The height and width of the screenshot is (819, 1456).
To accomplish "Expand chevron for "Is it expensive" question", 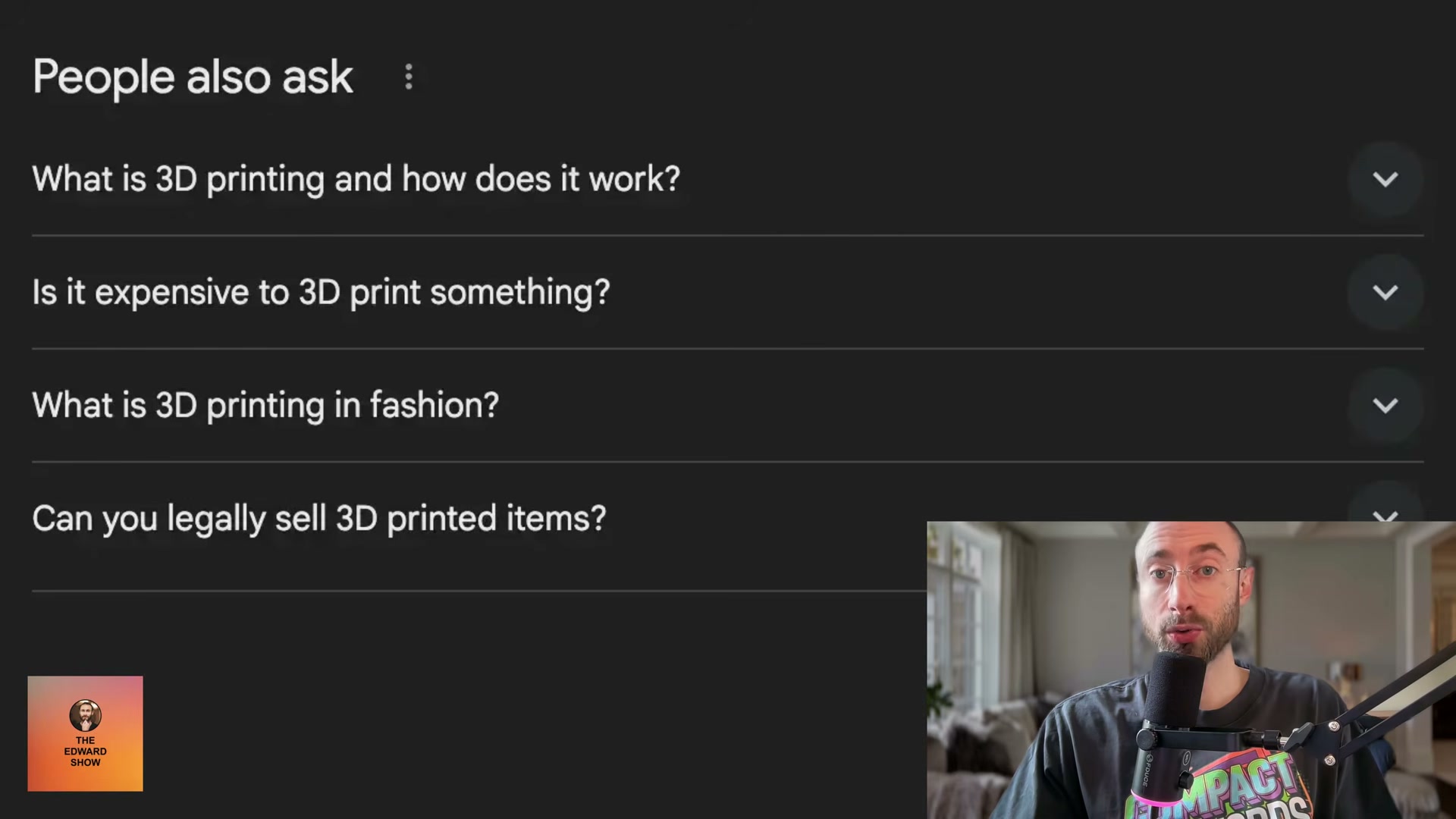I will pos(1385,293).
